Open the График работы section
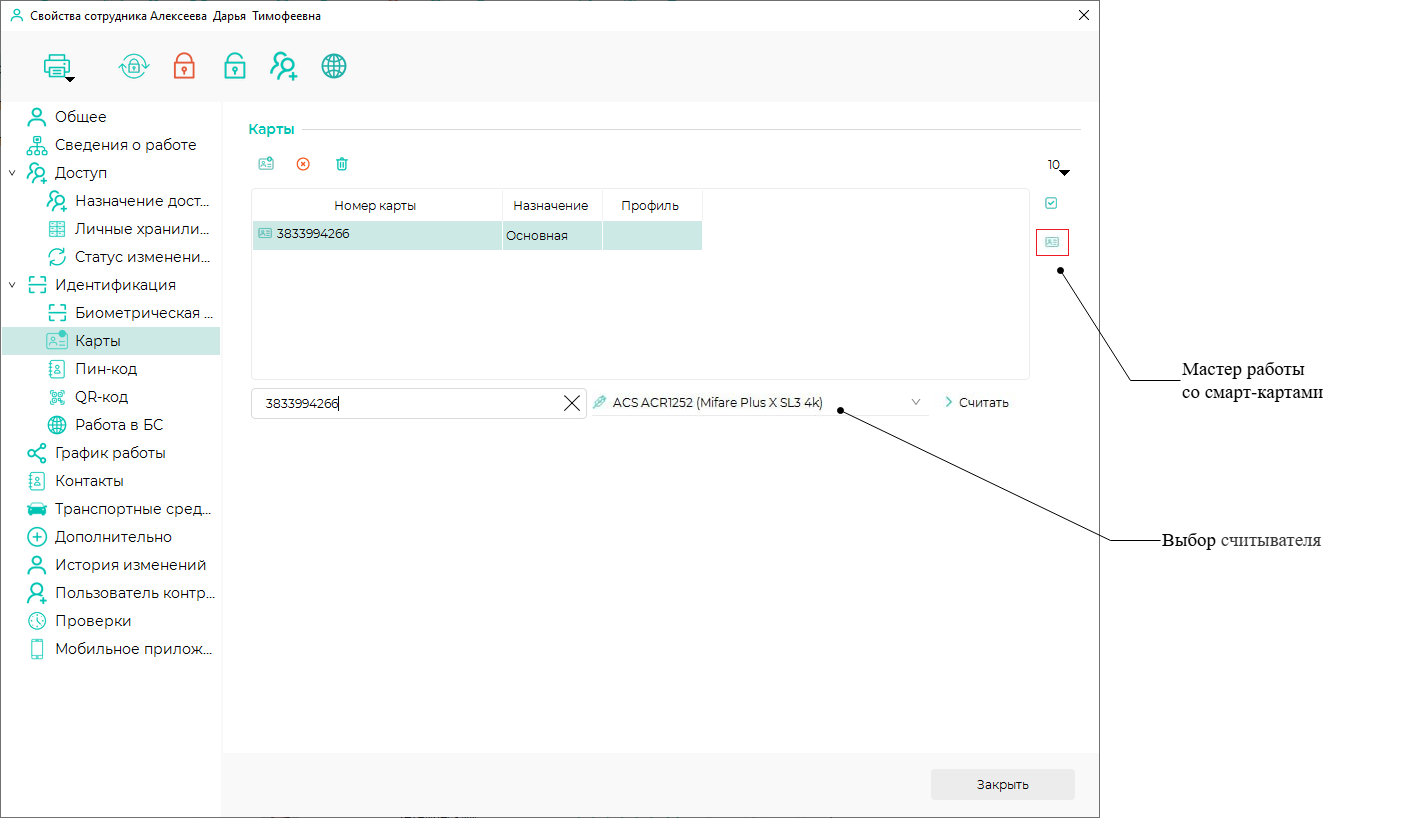The width and height of the screenshot is (1421, 819). pos(110,453)
